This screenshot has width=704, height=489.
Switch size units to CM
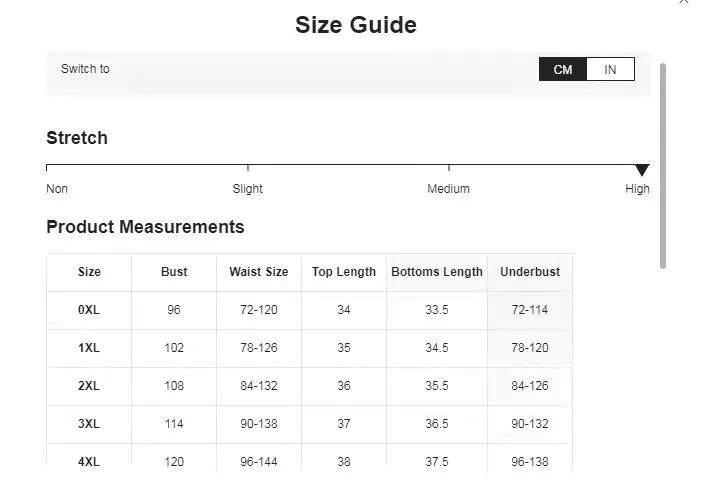pos(563,69)
